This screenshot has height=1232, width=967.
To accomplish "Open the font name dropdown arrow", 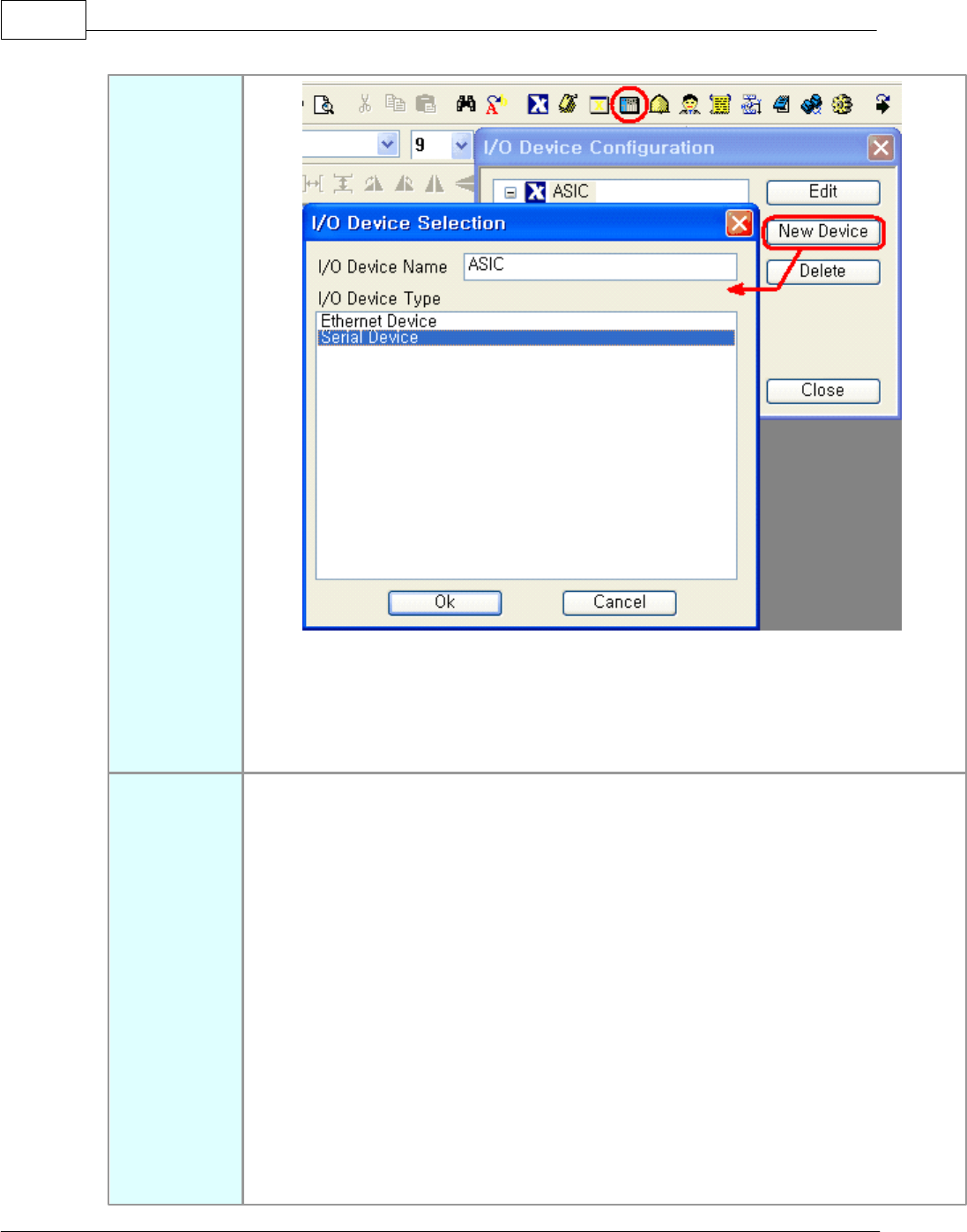I will (388, 144).
